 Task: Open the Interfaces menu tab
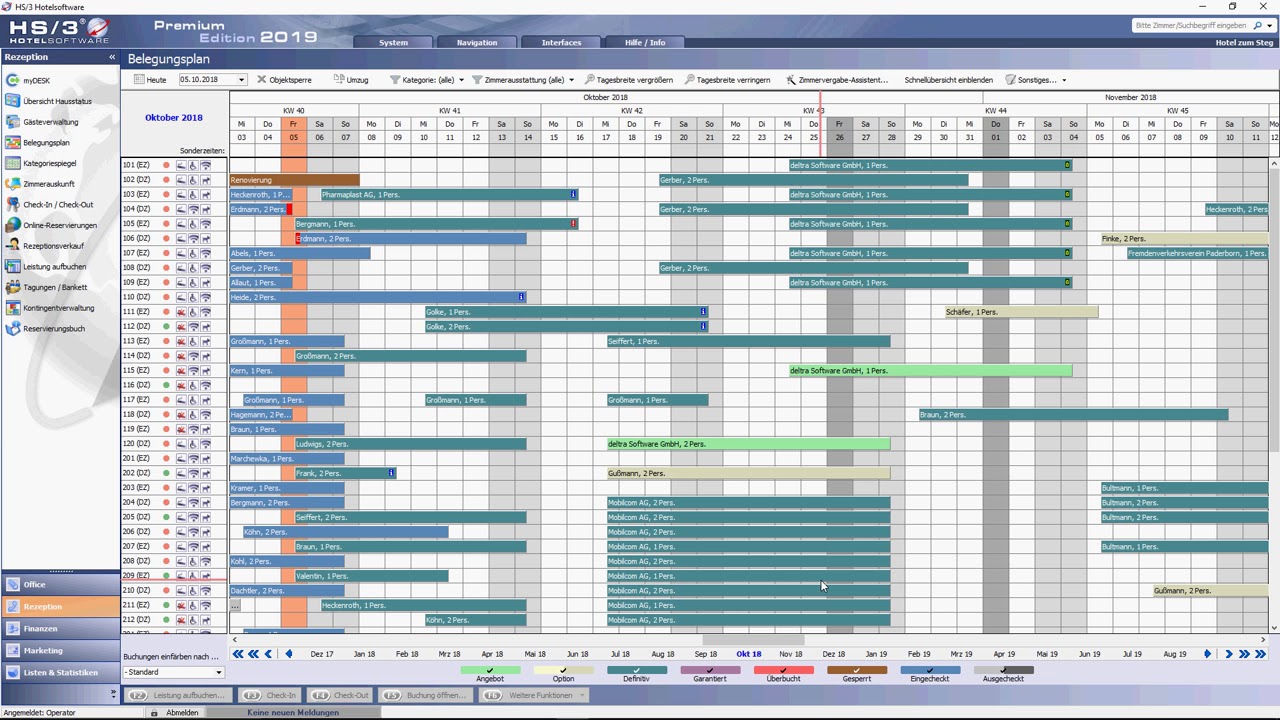[x=561, y=42]
